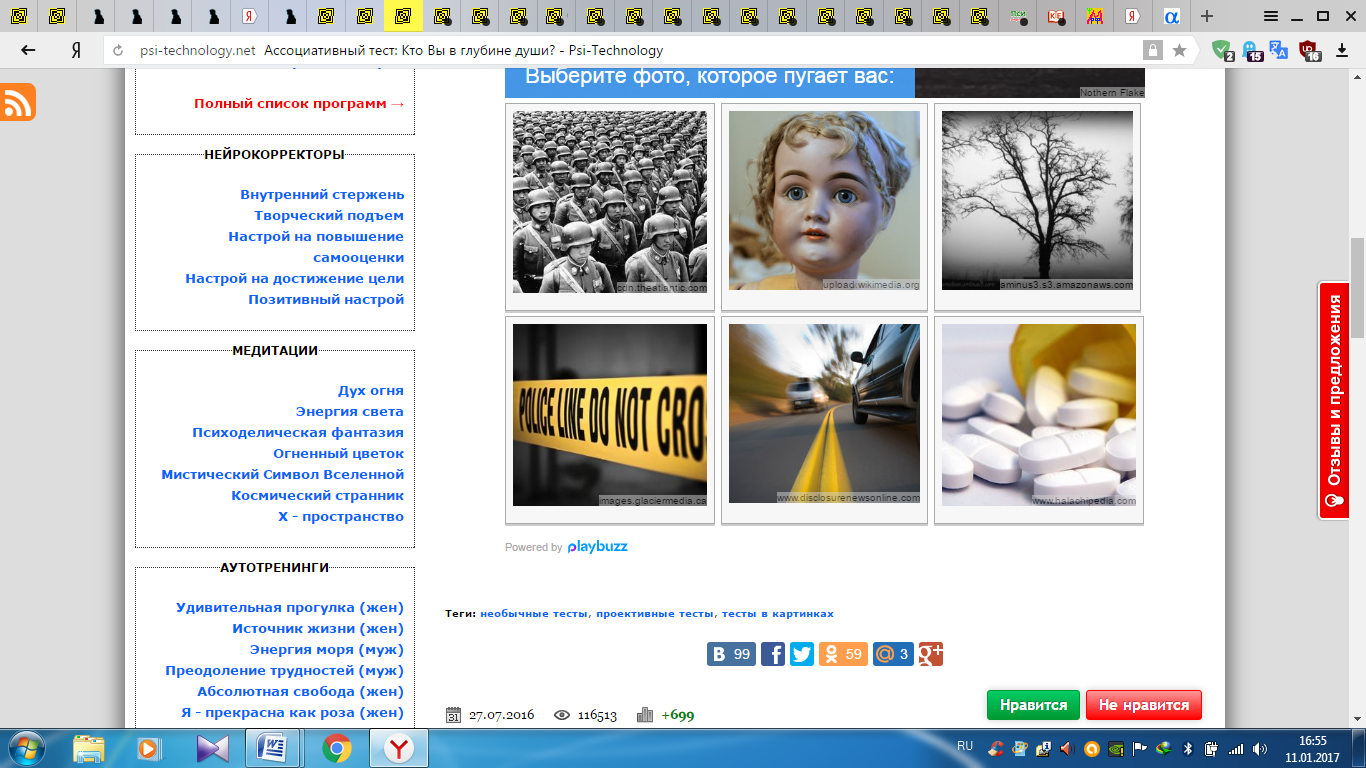Viewport: 1366px width, 768px height.
Task: Open 'Настрой на достижение цели' link
Action: tap(294, 278)
